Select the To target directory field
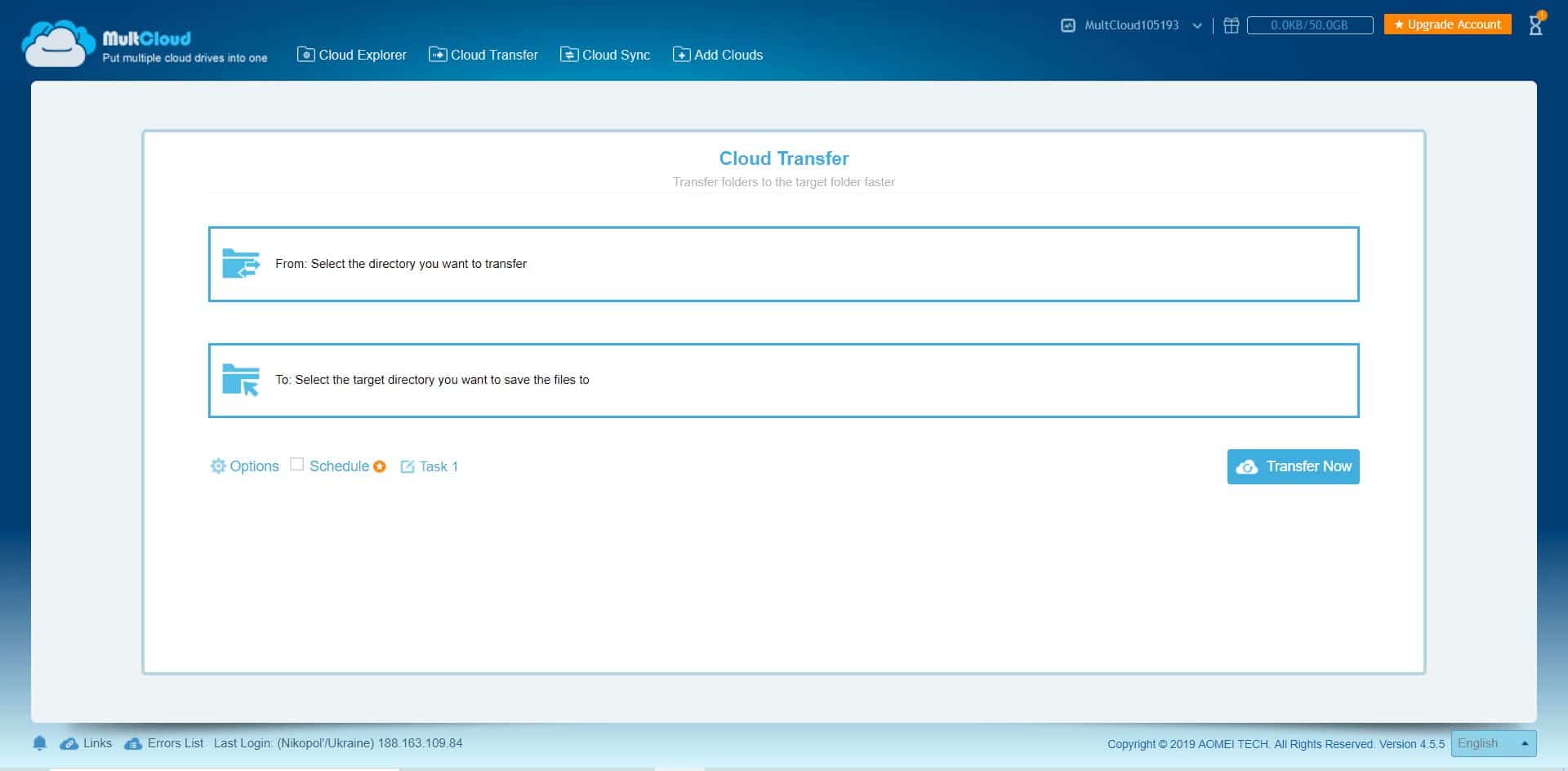 [x=784, y=381]
